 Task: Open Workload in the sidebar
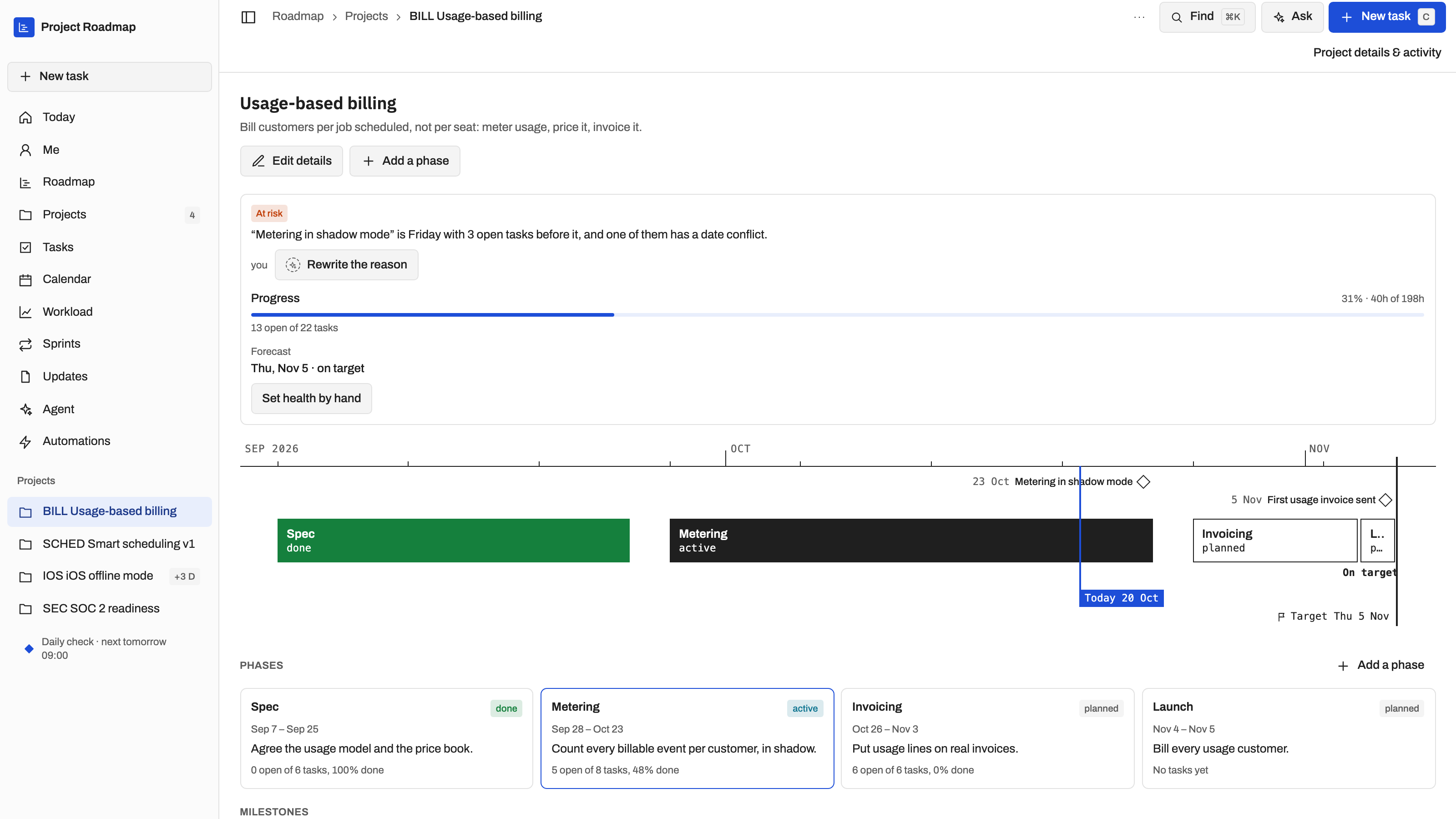[x=110, y=312]
